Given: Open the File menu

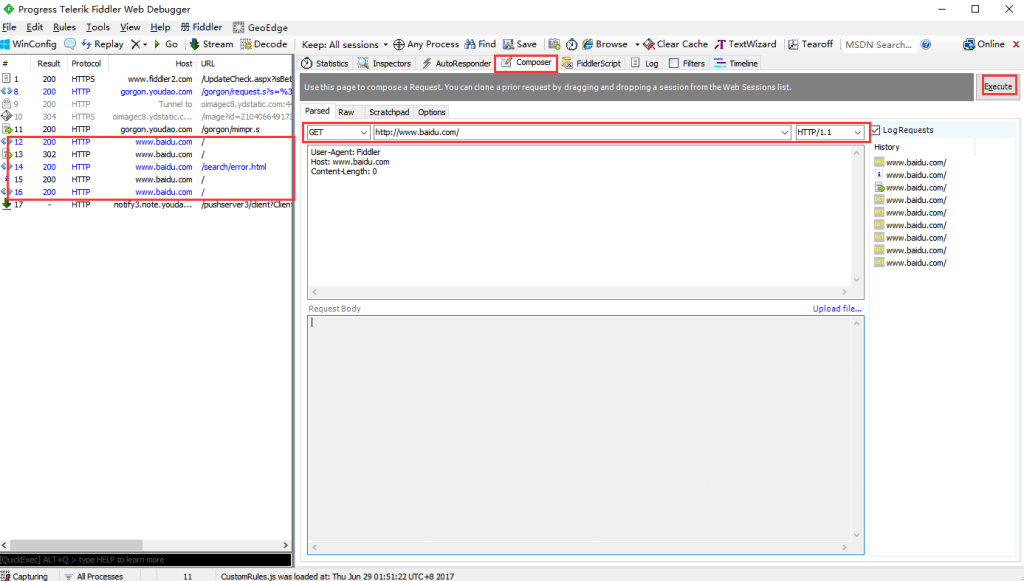Looking at the screenshot, I should point(9,27).
